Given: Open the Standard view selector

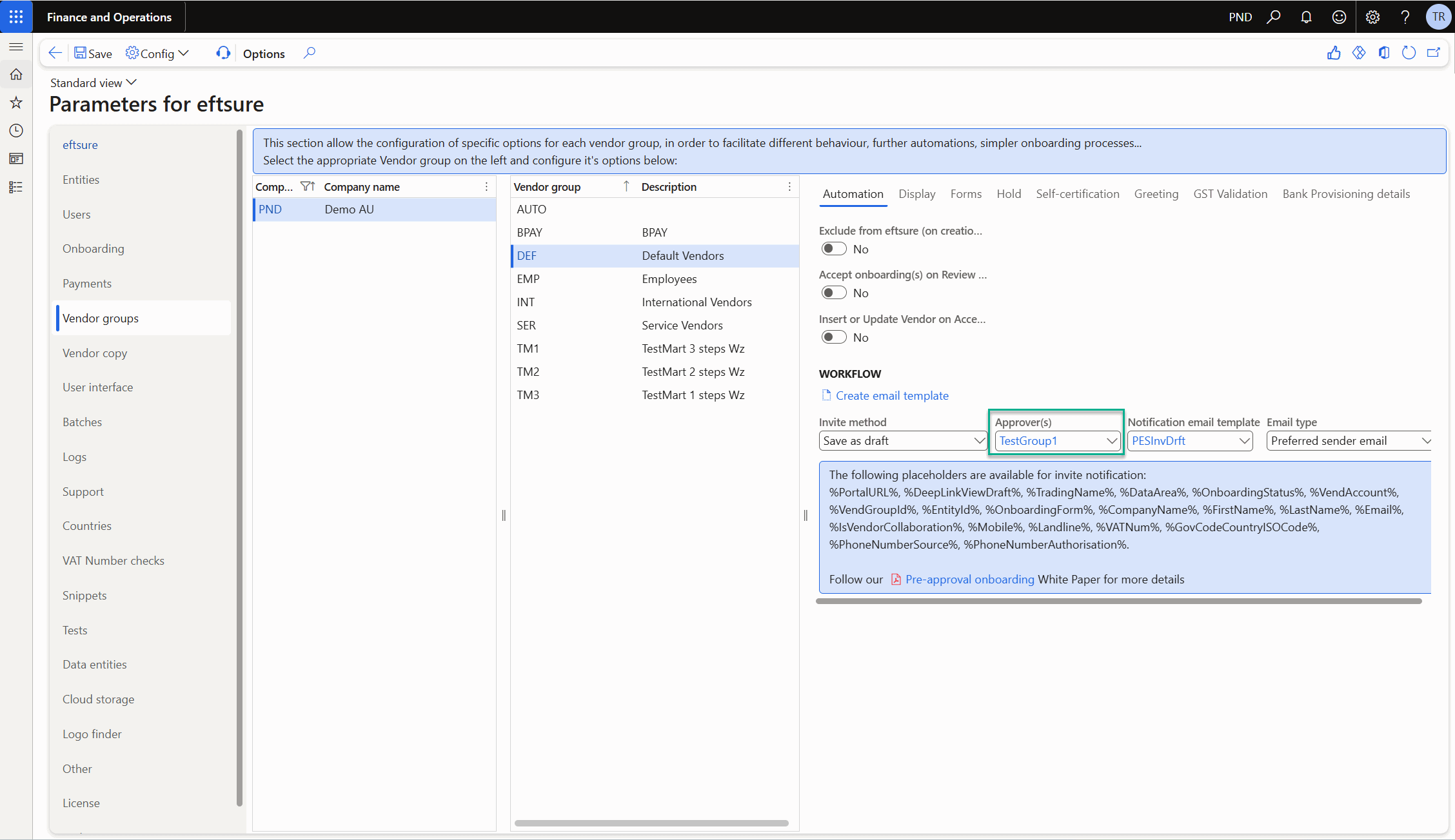Looking at the screenshot, I should pos(94,83).
